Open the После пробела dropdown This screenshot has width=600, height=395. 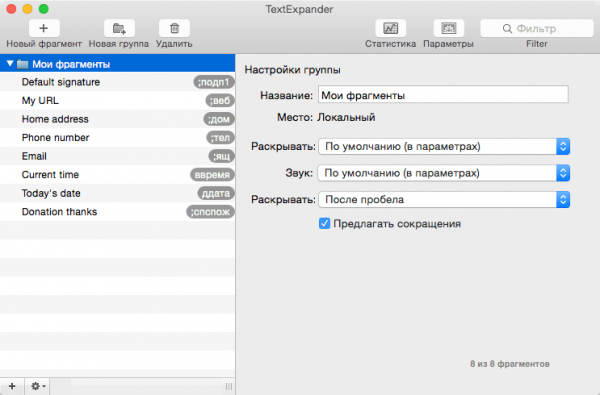click(444, 199)
